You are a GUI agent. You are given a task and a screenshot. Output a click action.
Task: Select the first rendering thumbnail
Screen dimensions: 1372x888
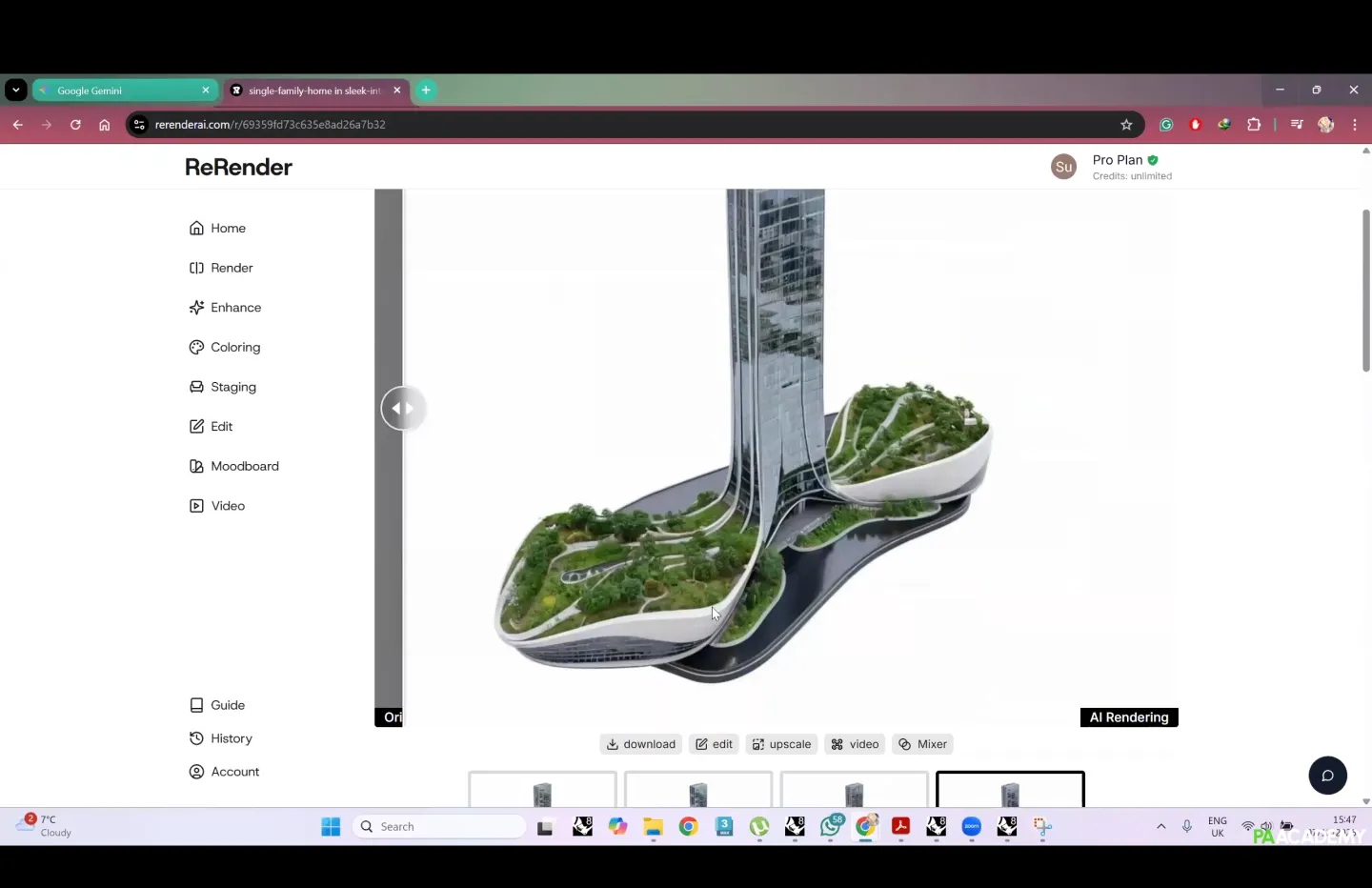pos(542,790)
